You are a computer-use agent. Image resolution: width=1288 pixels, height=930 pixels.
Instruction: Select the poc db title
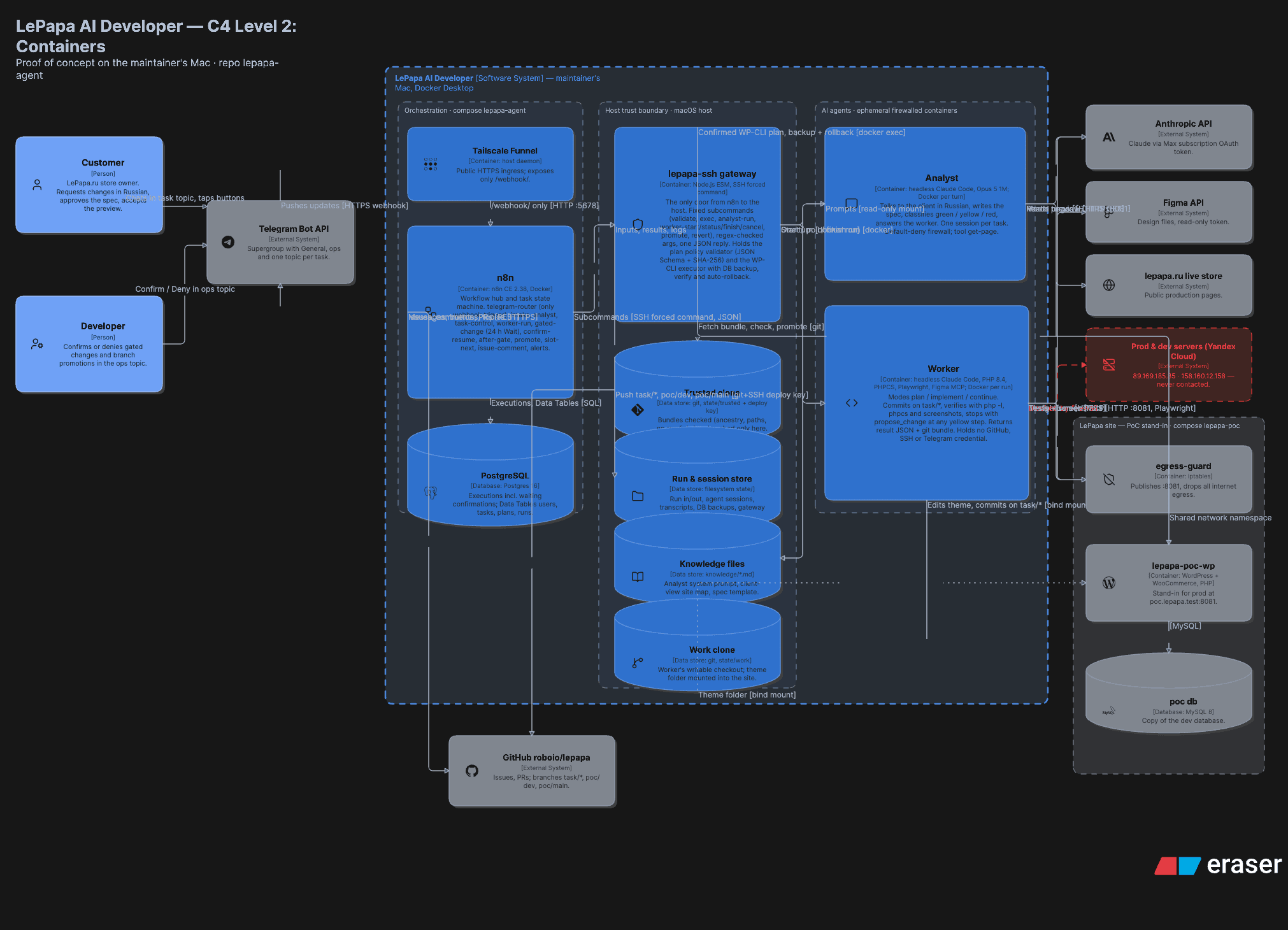coord(1183,701)
